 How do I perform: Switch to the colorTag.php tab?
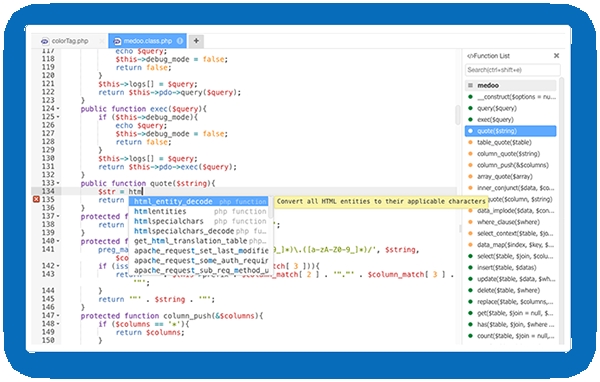[x=70, y=41]
